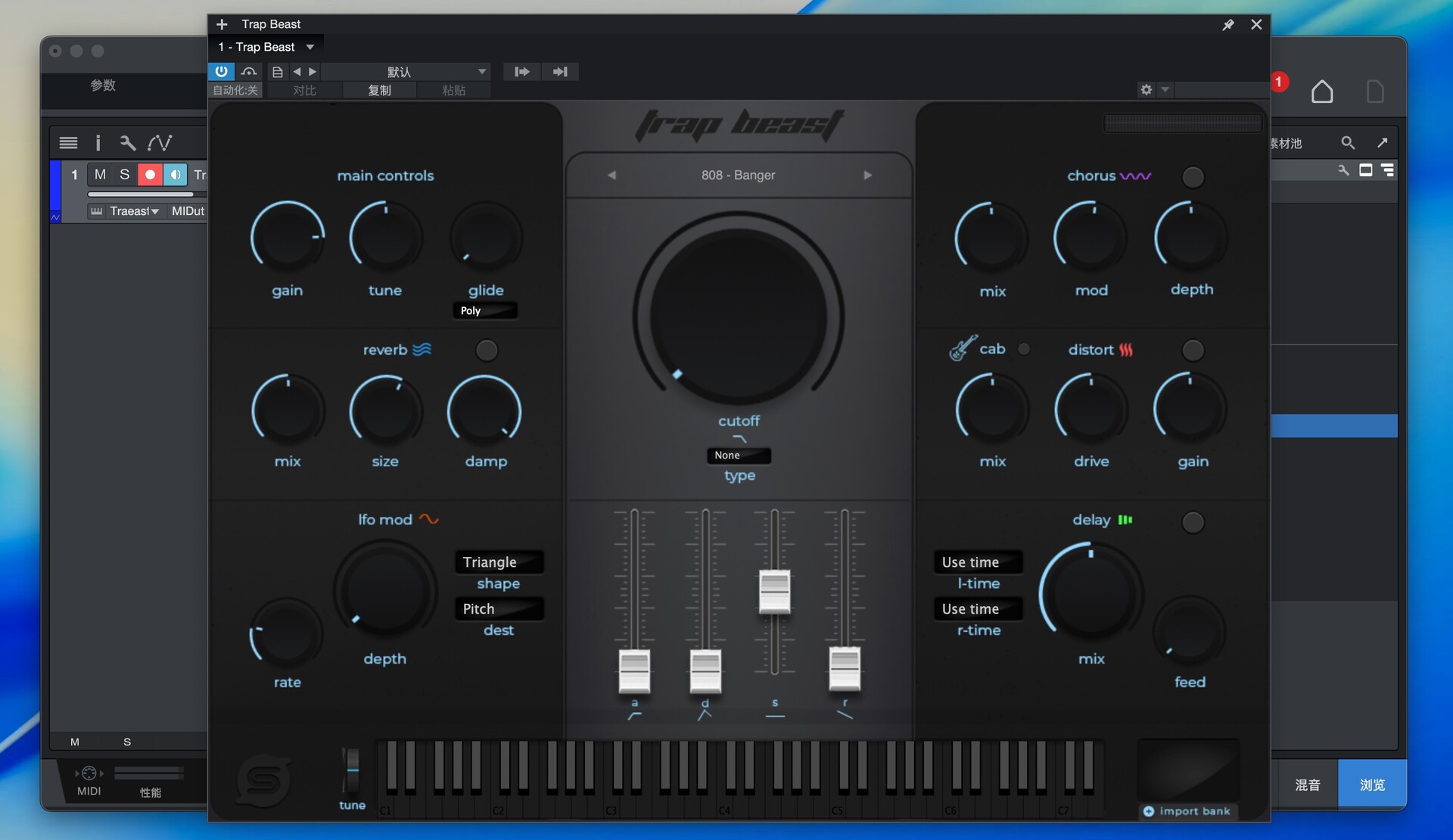Screen dimensions: 1453x840
Task: Mute track 1 with M button
Action: 100,175
